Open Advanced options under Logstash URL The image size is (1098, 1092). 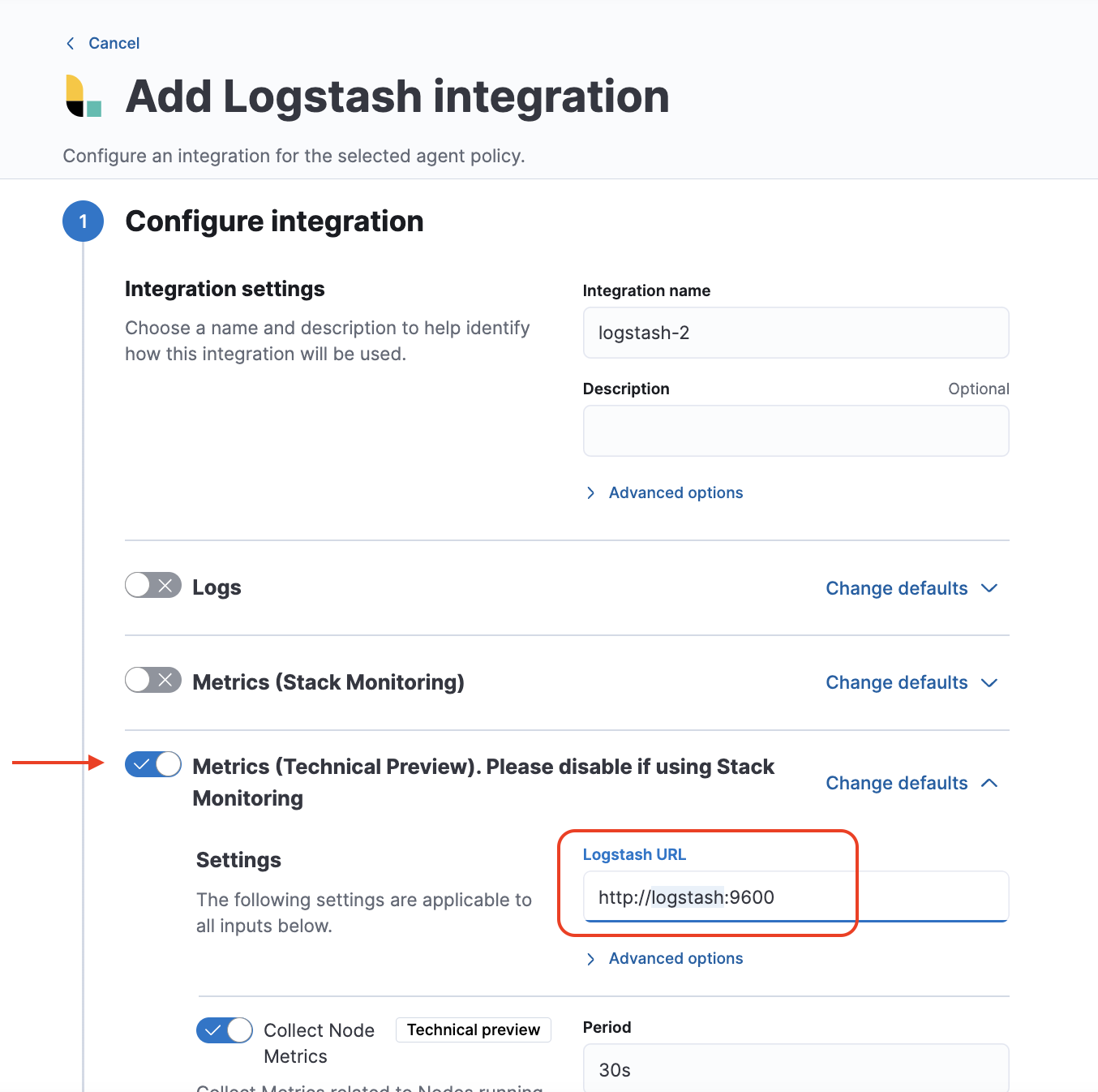(x=676, y=958)
